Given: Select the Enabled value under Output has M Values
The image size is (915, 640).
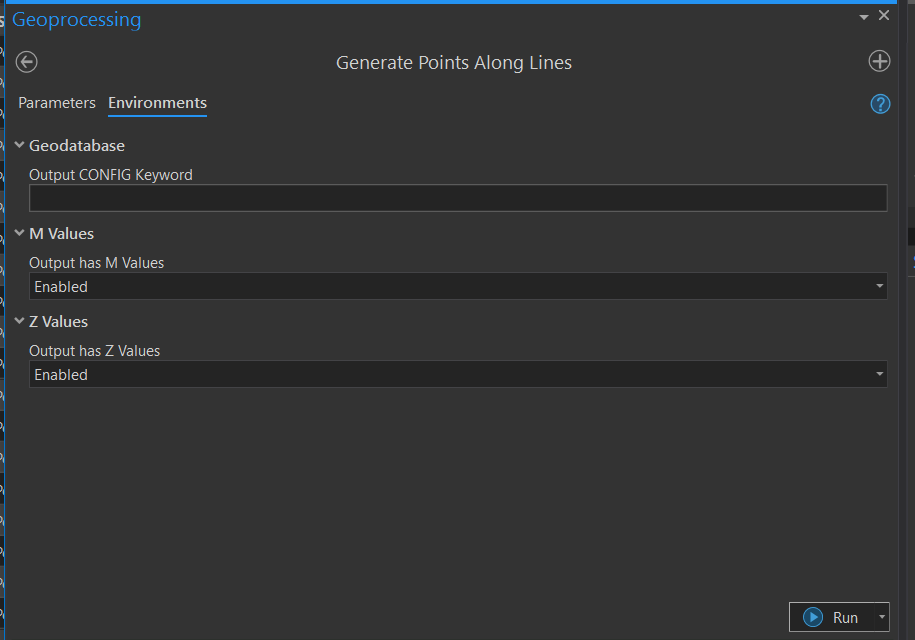Looking at the screenshot, I should tap(61, 286).
